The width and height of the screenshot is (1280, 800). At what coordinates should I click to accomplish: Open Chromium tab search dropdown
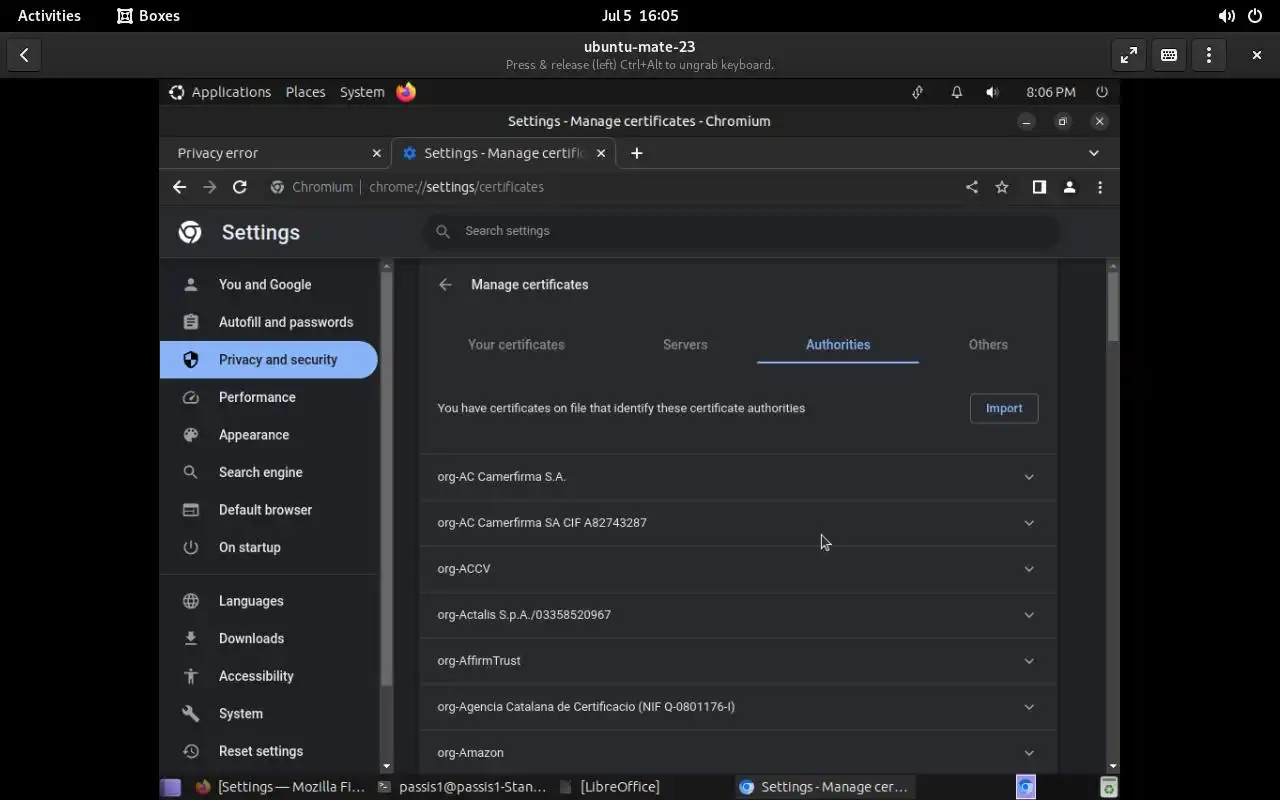[1093, 153]
